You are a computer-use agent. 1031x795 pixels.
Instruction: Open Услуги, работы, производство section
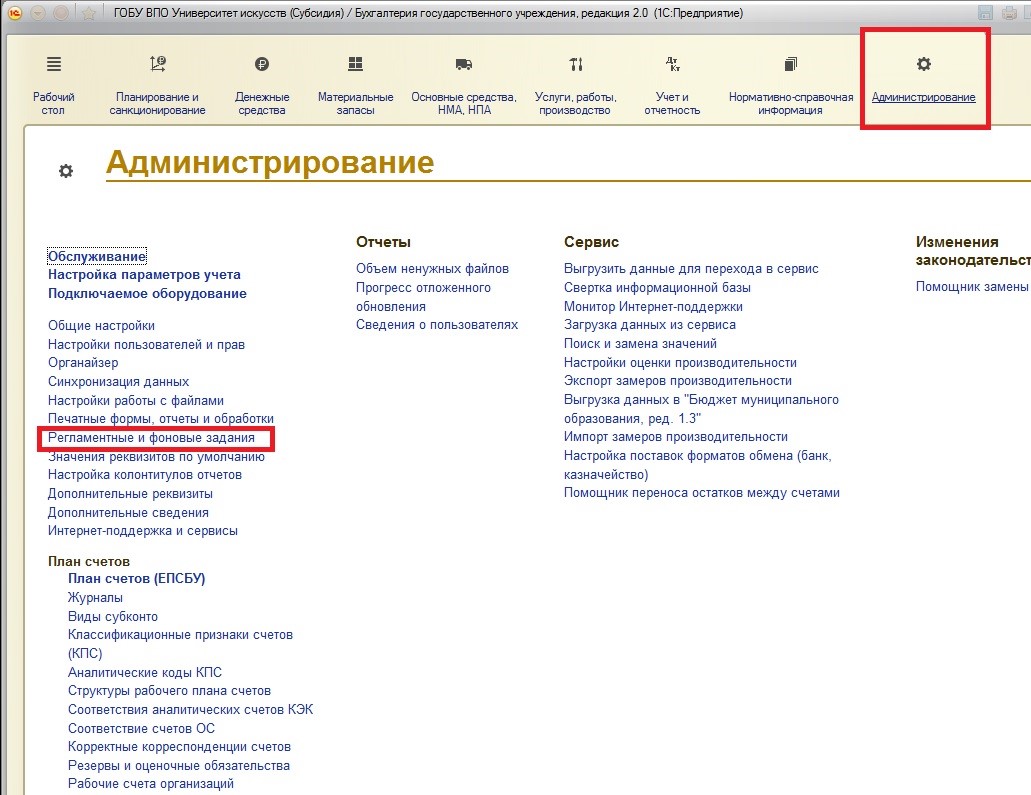(x=575, y=86)
